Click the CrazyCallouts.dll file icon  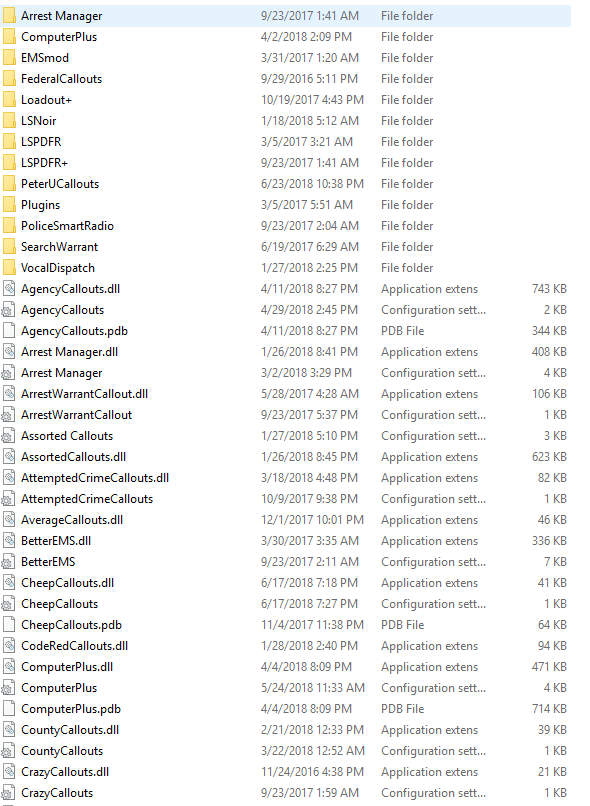point(9,772)
